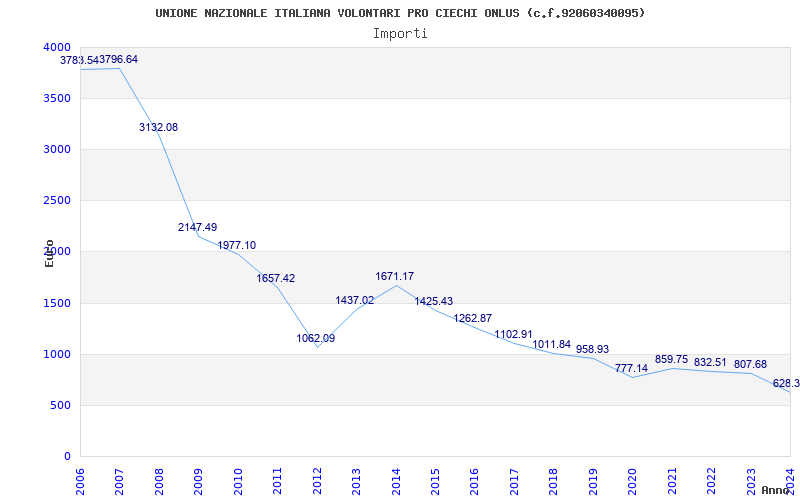Click the 2020 year label

coord(633,481)
